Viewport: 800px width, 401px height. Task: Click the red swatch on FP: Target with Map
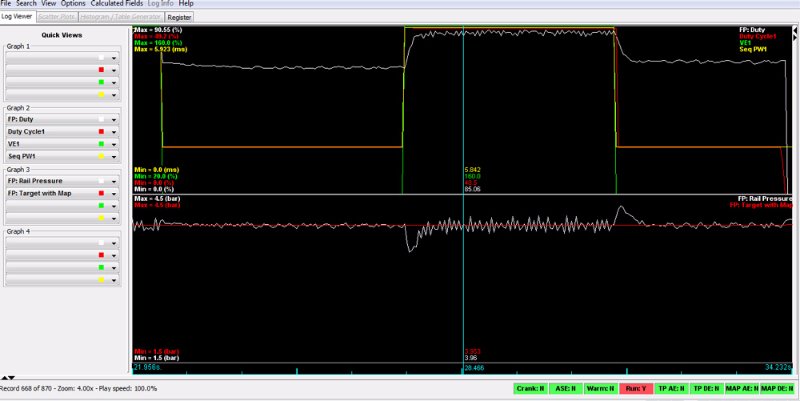pos(101,193)
